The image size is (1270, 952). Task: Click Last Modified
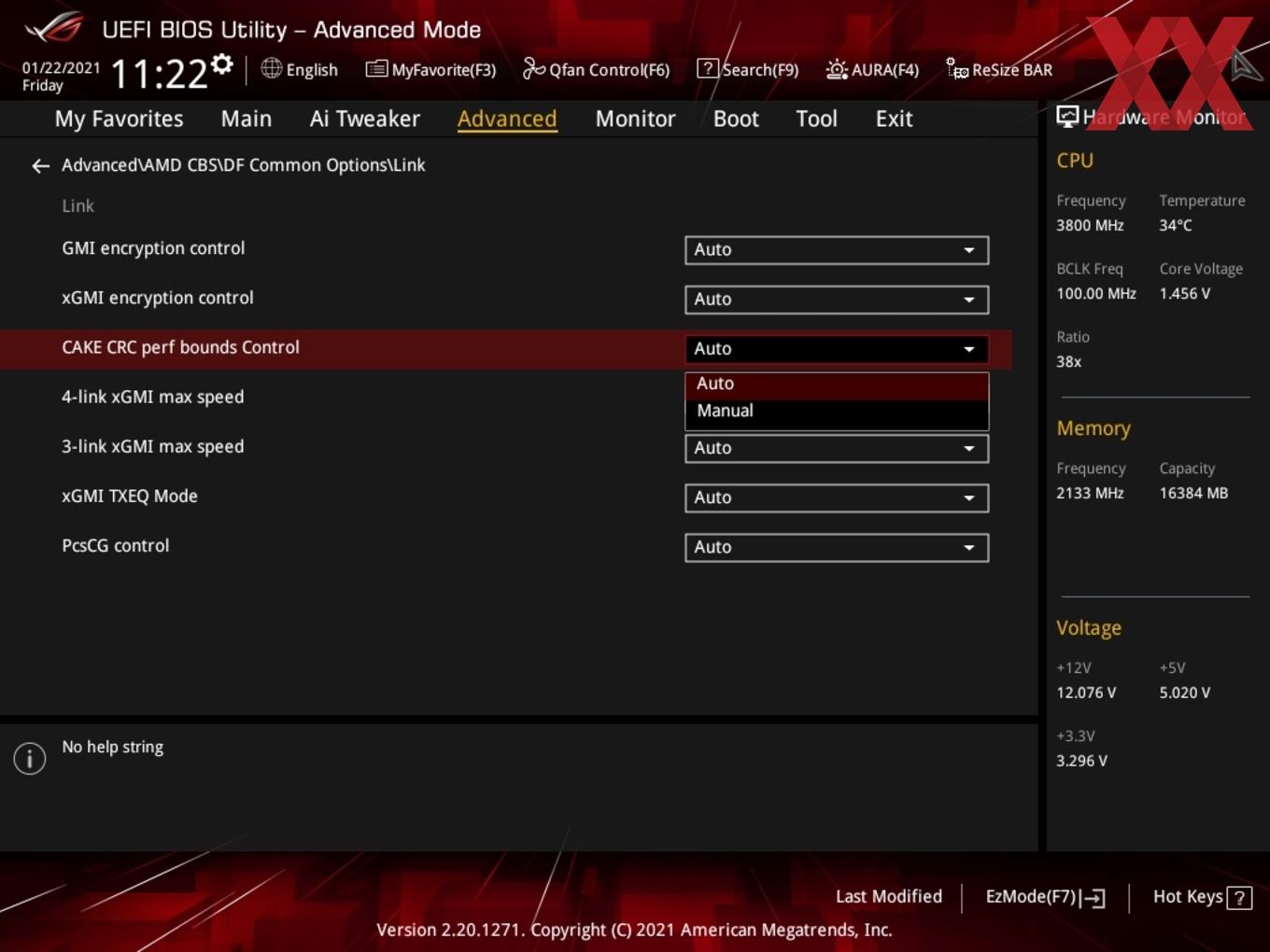point(889,897)
